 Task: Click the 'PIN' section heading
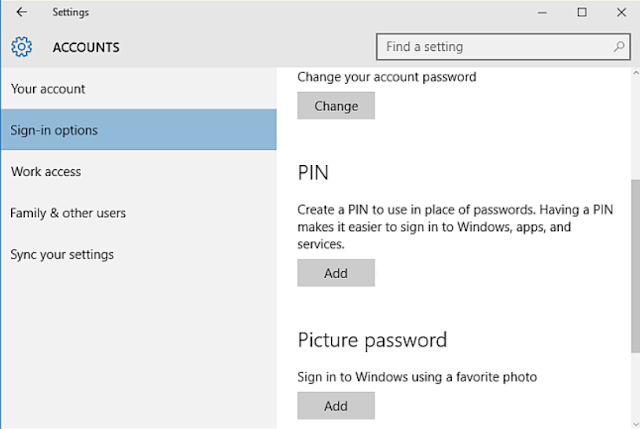313,172
